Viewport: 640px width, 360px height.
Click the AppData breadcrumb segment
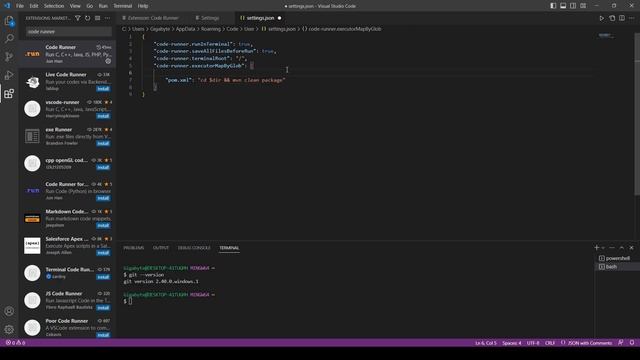pos(185,29)
